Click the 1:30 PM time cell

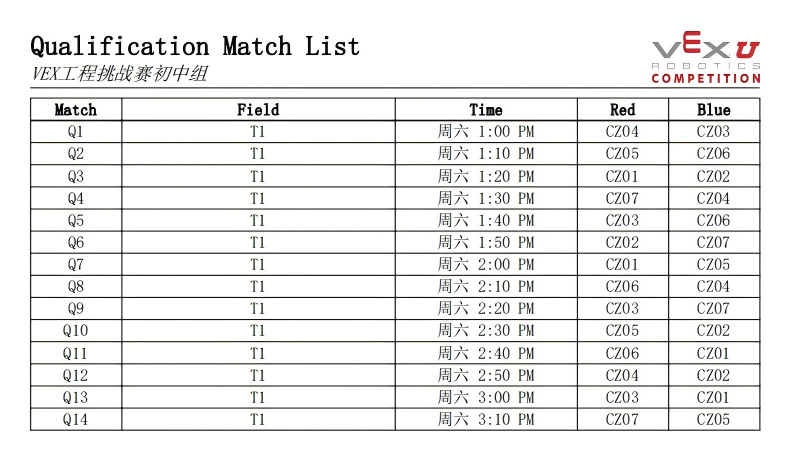(x=486, y=198)
